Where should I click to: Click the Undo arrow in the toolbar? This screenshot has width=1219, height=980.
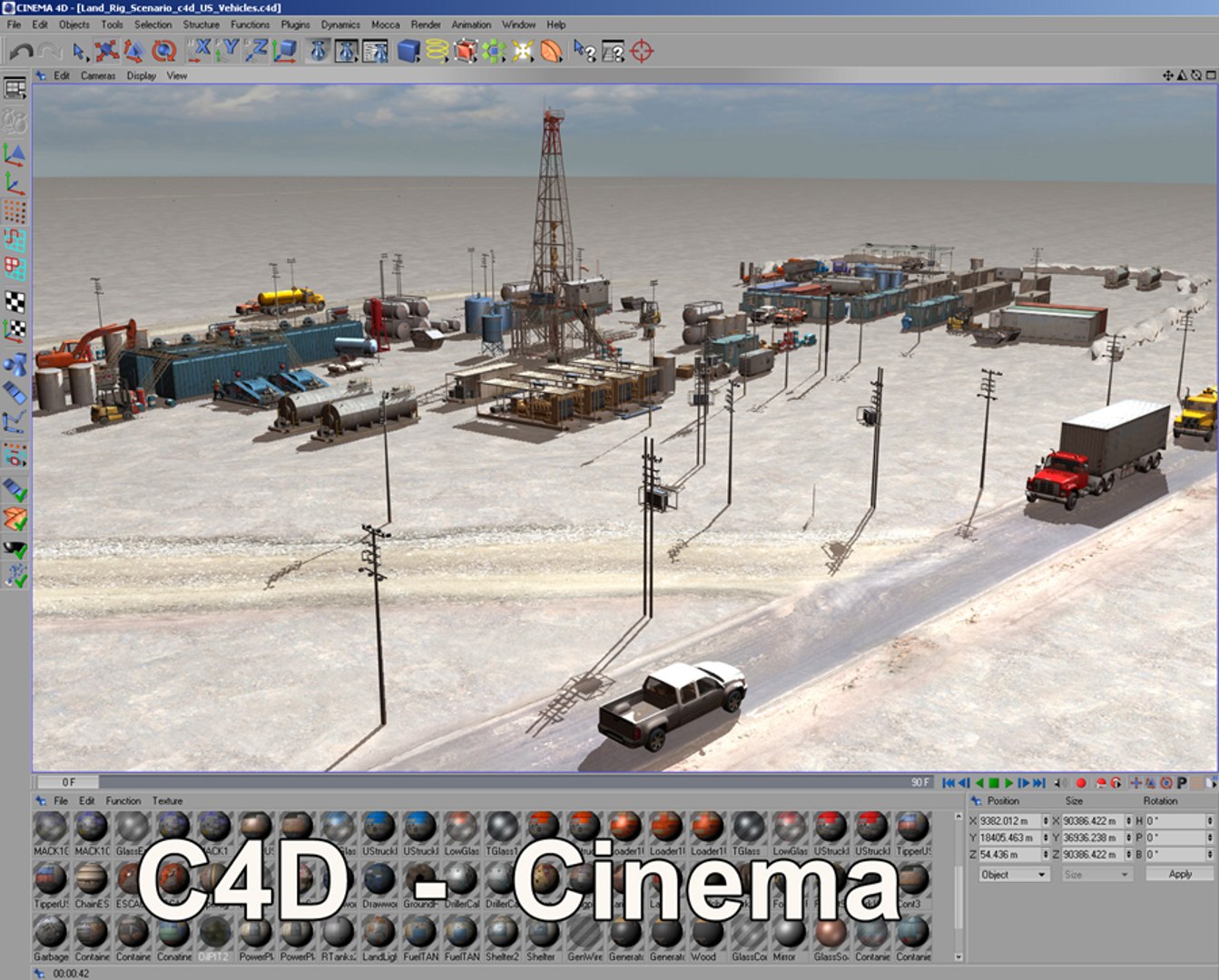21,52
